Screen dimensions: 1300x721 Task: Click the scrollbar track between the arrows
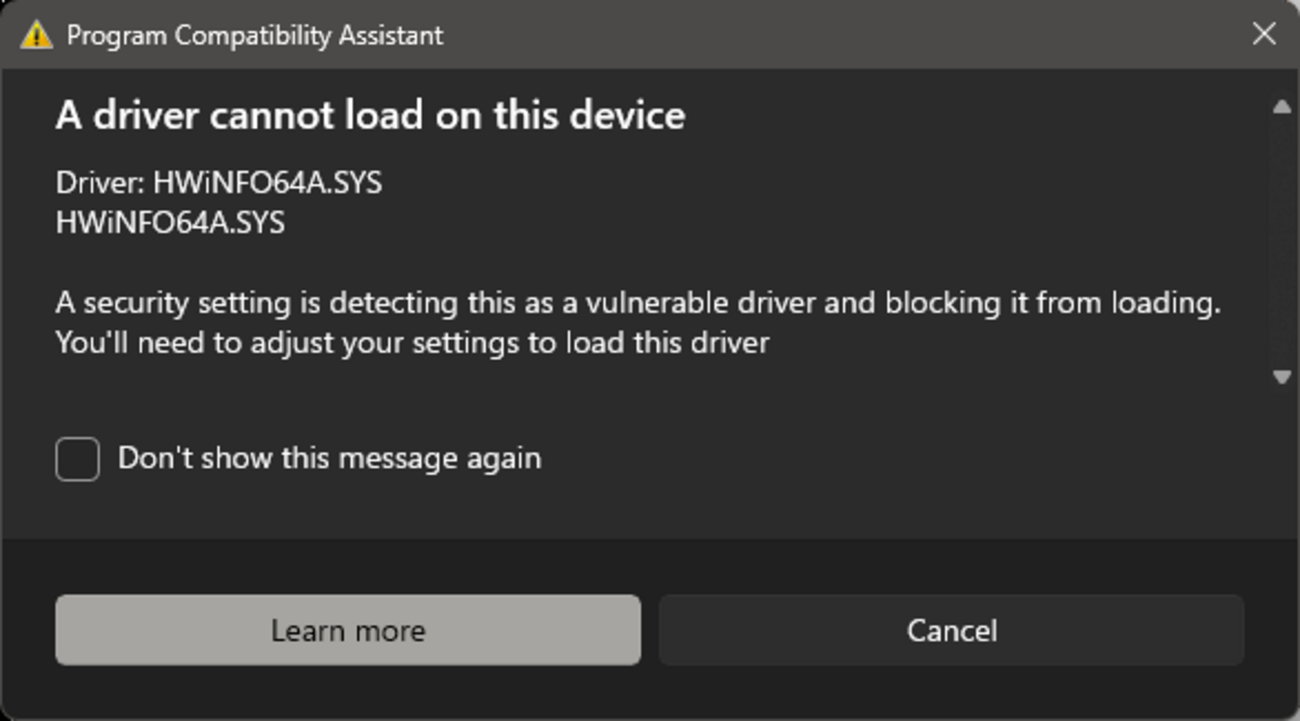coord(1282,240)
